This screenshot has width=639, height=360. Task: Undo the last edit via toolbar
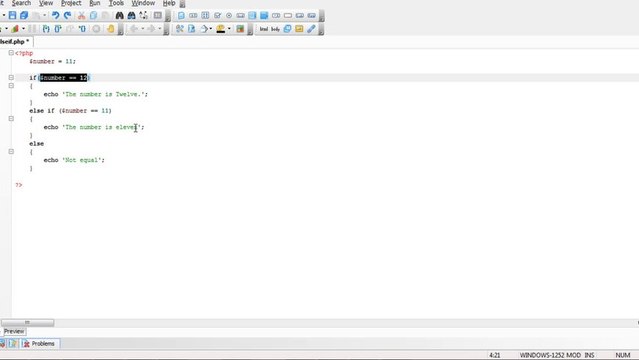click(55, 15)
